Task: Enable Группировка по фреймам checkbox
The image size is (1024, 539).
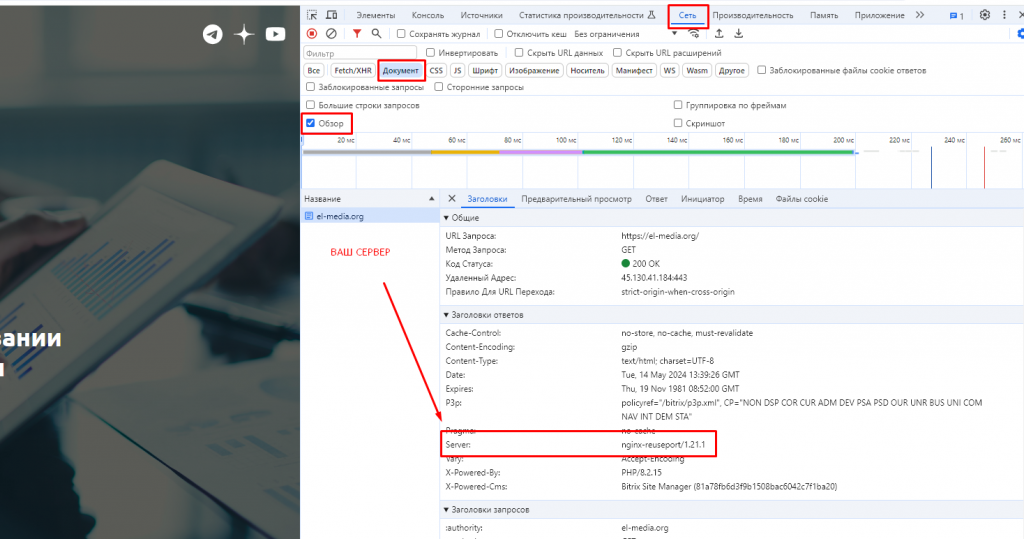Action: [x=678, y=105]
